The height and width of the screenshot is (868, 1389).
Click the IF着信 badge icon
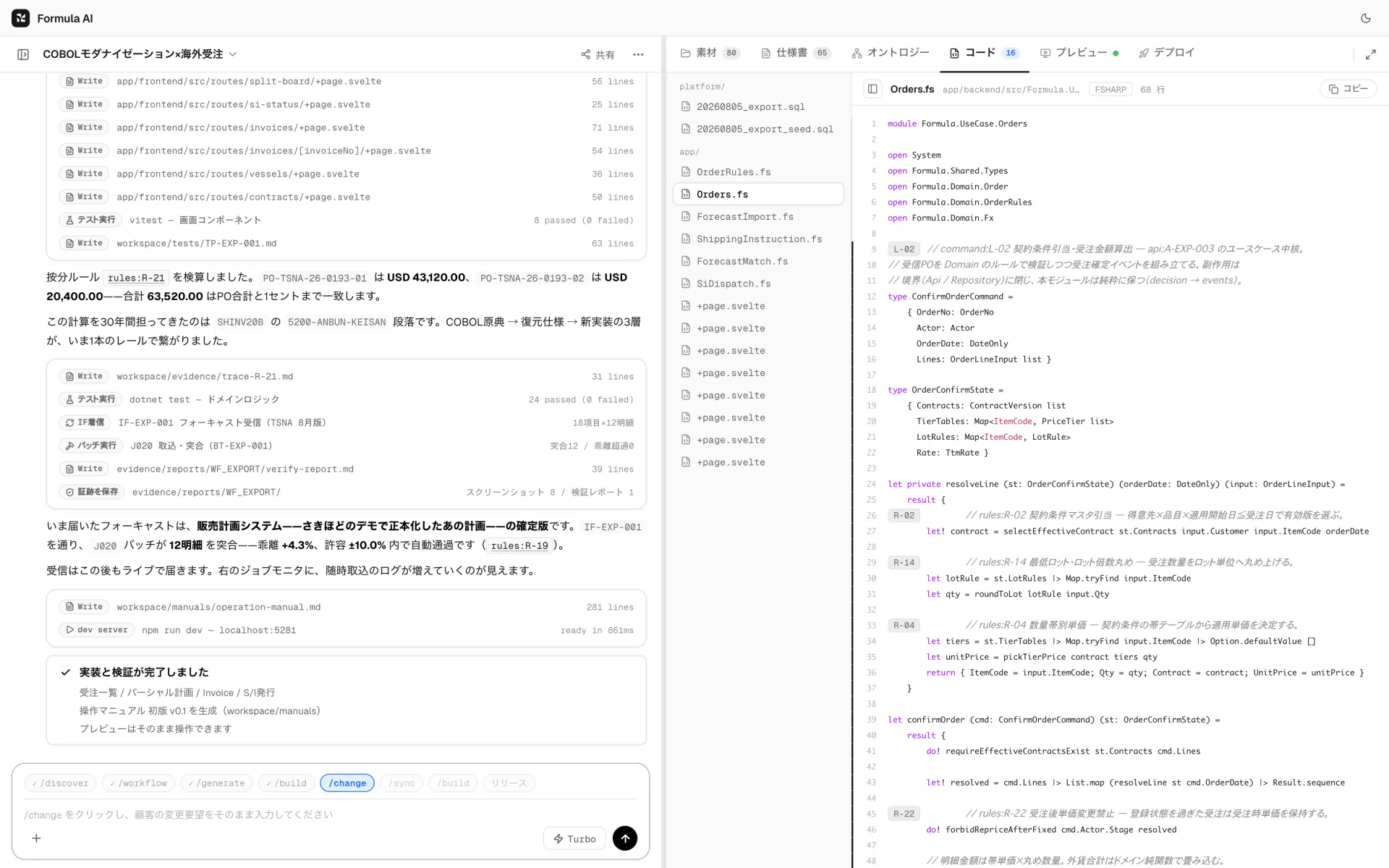click(85, 422)
